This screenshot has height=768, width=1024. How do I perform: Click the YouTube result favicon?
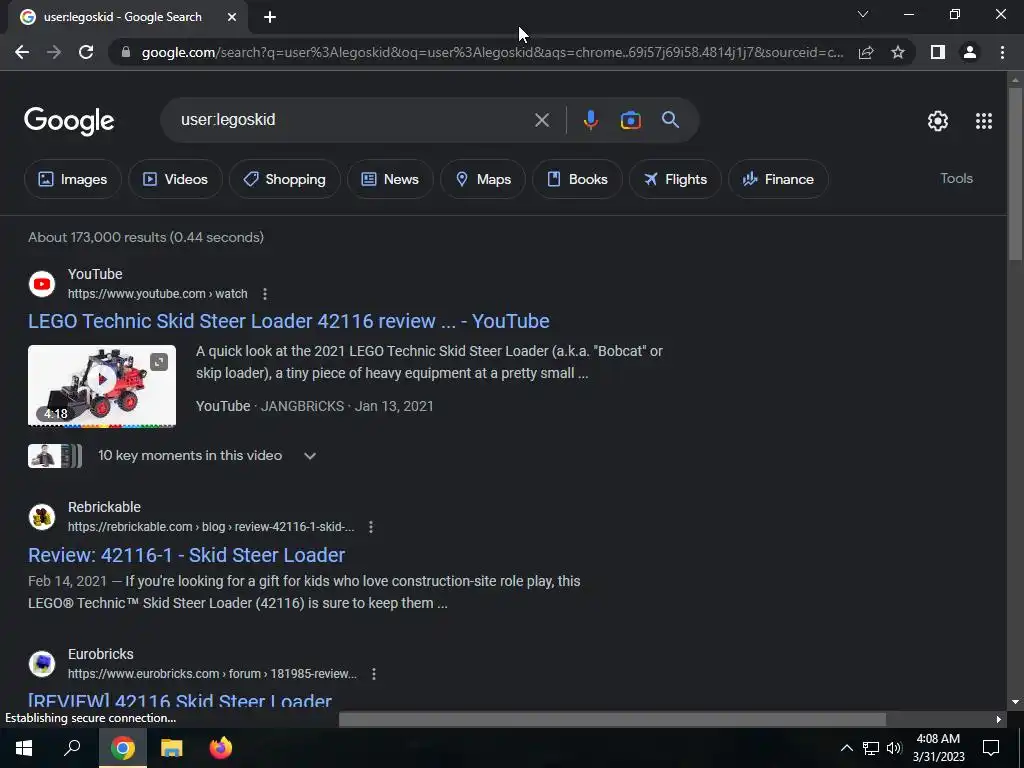pos(42,284)
